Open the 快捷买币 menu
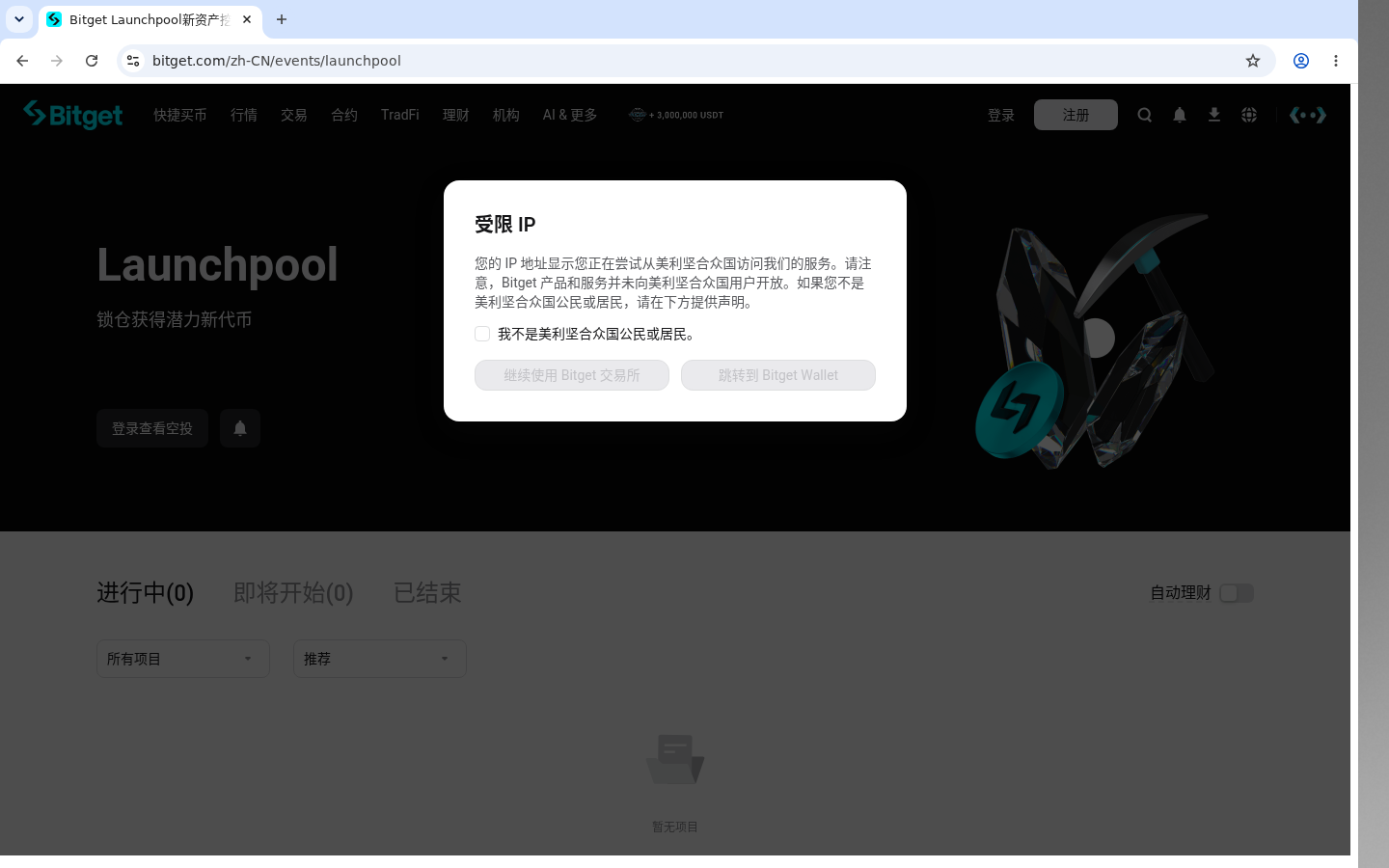The image size is (1389, 868). 180,115
